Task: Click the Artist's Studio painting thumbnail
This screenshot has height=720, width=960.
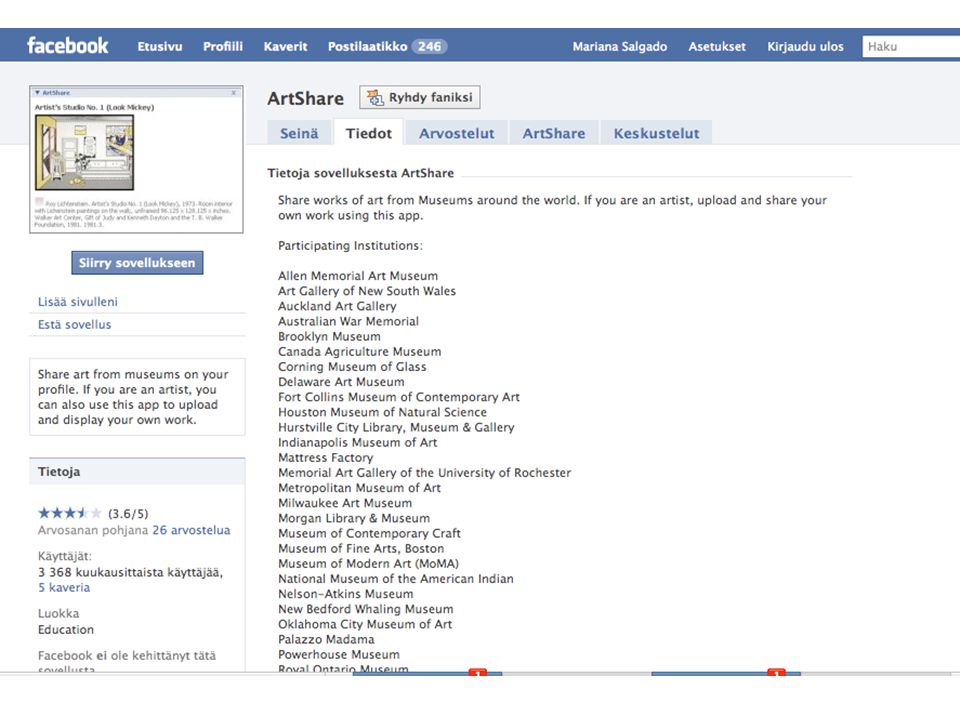Action: pyautogui.click(x=84, y=152)
